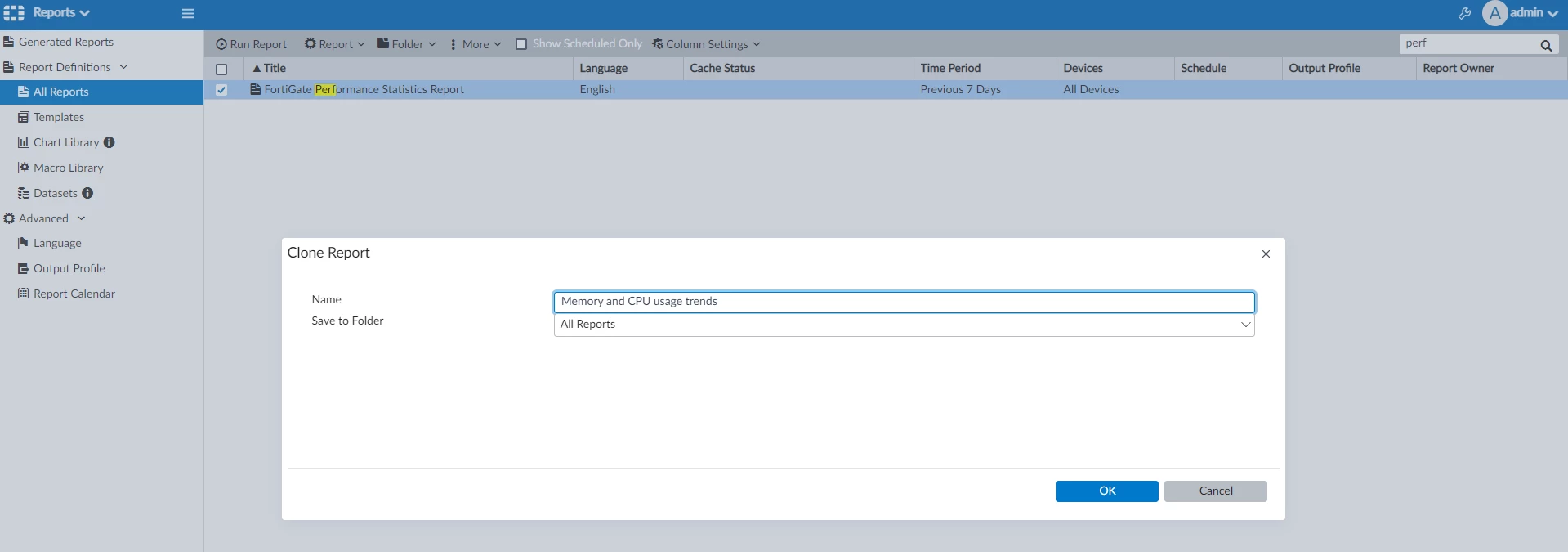Cancel the Clone Report dialog
Viewport: 1568px width, 552px height.
point(1216,491)
